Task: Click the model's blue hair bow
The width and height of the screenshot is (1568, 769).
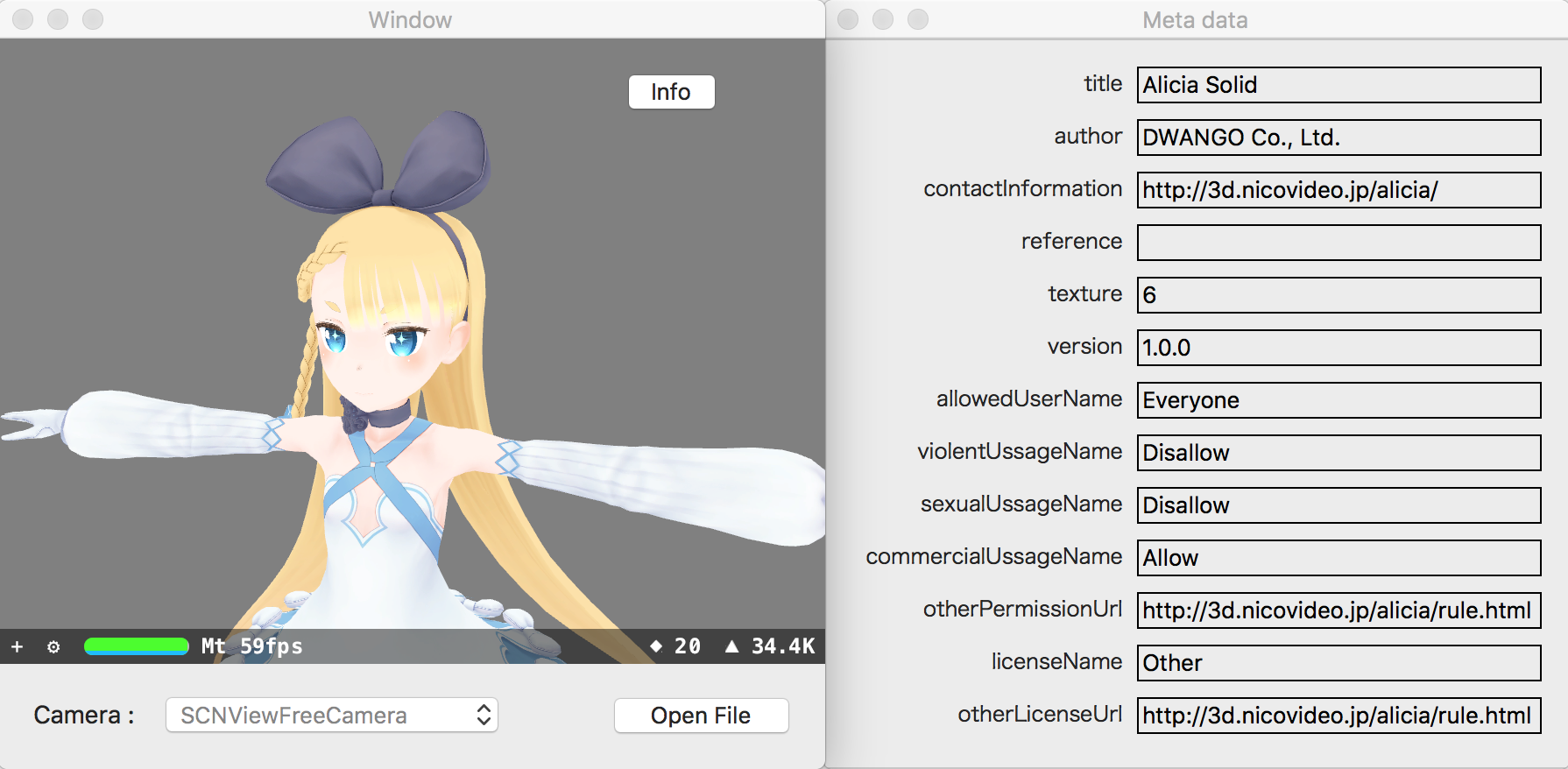Action: [378, 162]
